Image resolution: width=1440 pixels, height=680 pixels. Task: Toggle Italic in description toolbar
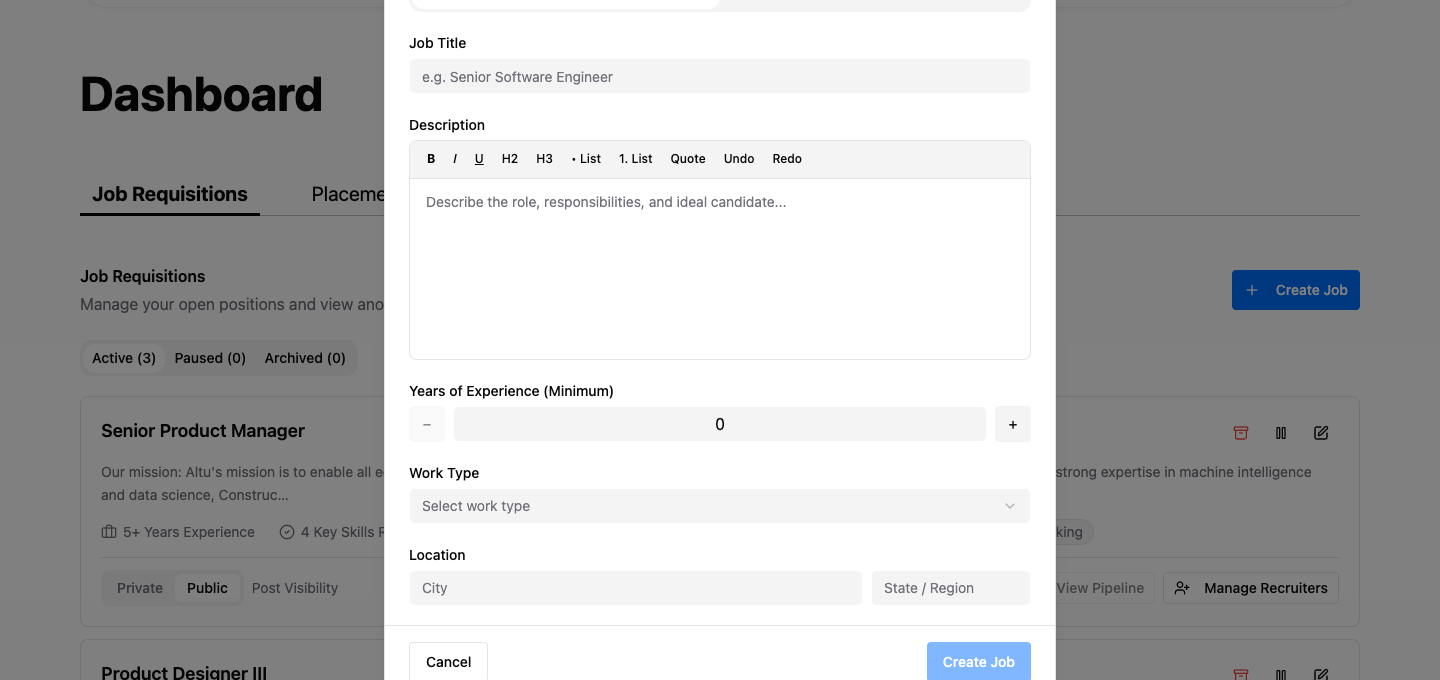(x=455, y=159)
